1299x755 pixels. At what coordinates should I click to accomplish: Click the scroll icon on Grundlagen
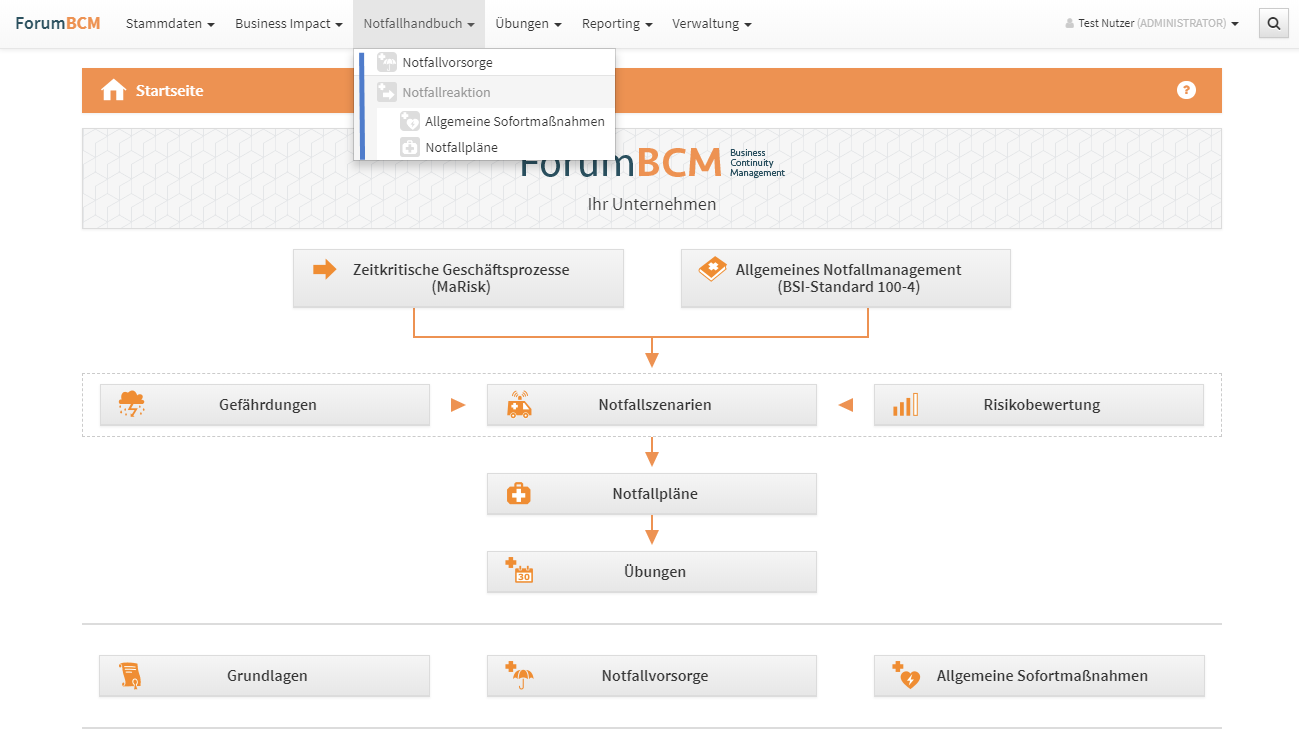tap(130, 676)
